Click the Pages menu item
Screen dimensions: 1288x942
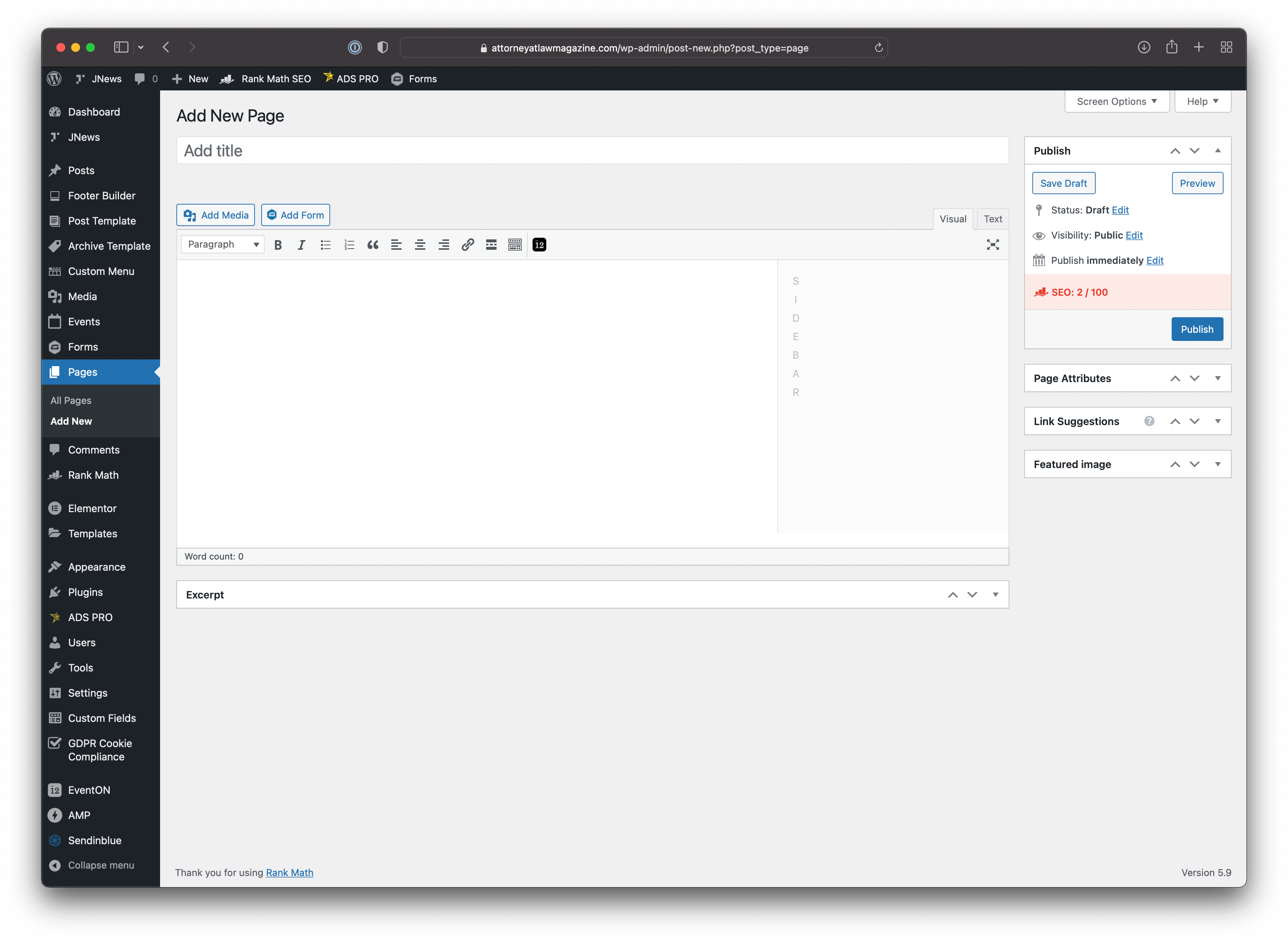tap(83, 371)
